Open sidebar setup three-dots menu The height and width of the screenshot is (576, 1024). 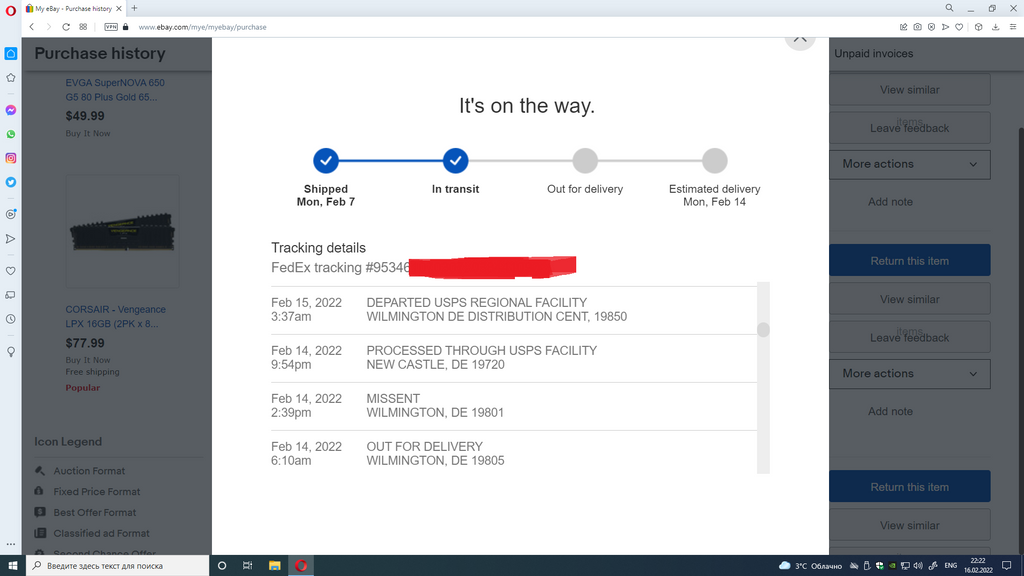(x=10, y=544)
